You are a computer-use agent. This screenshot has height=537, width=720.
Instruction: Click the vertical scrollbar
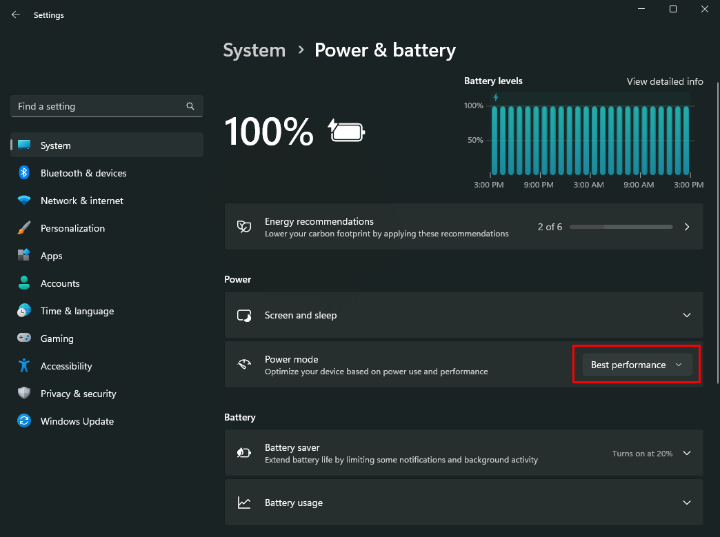pos(718,231)
